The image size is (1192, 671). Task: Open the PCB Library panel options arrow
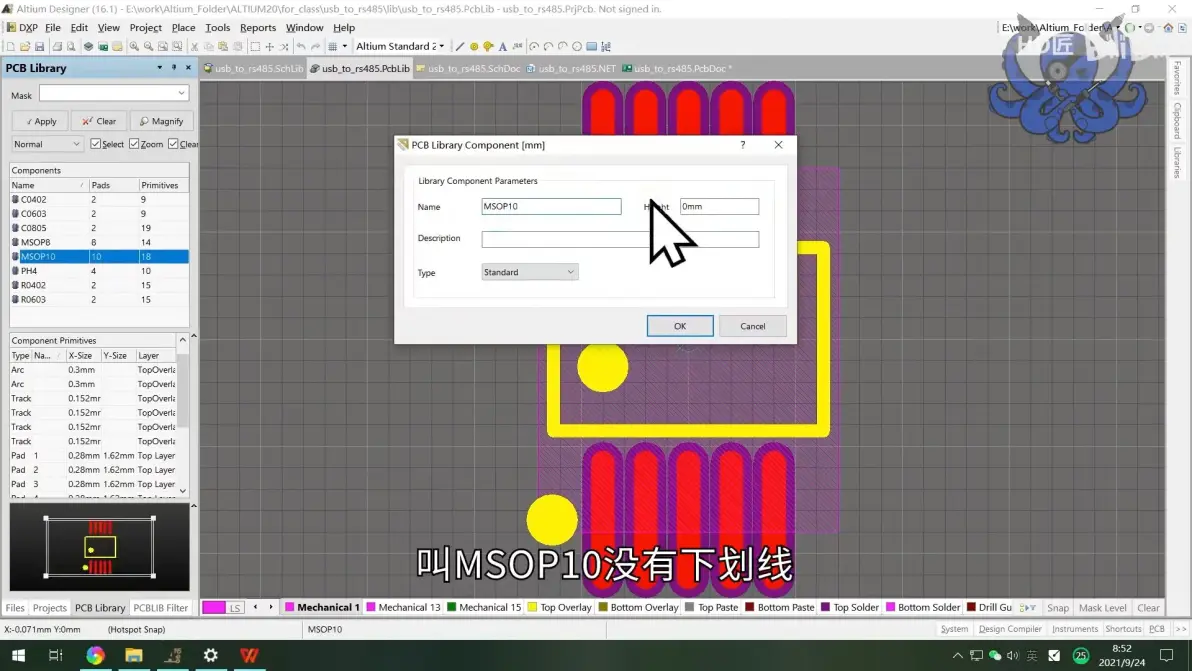160,68
